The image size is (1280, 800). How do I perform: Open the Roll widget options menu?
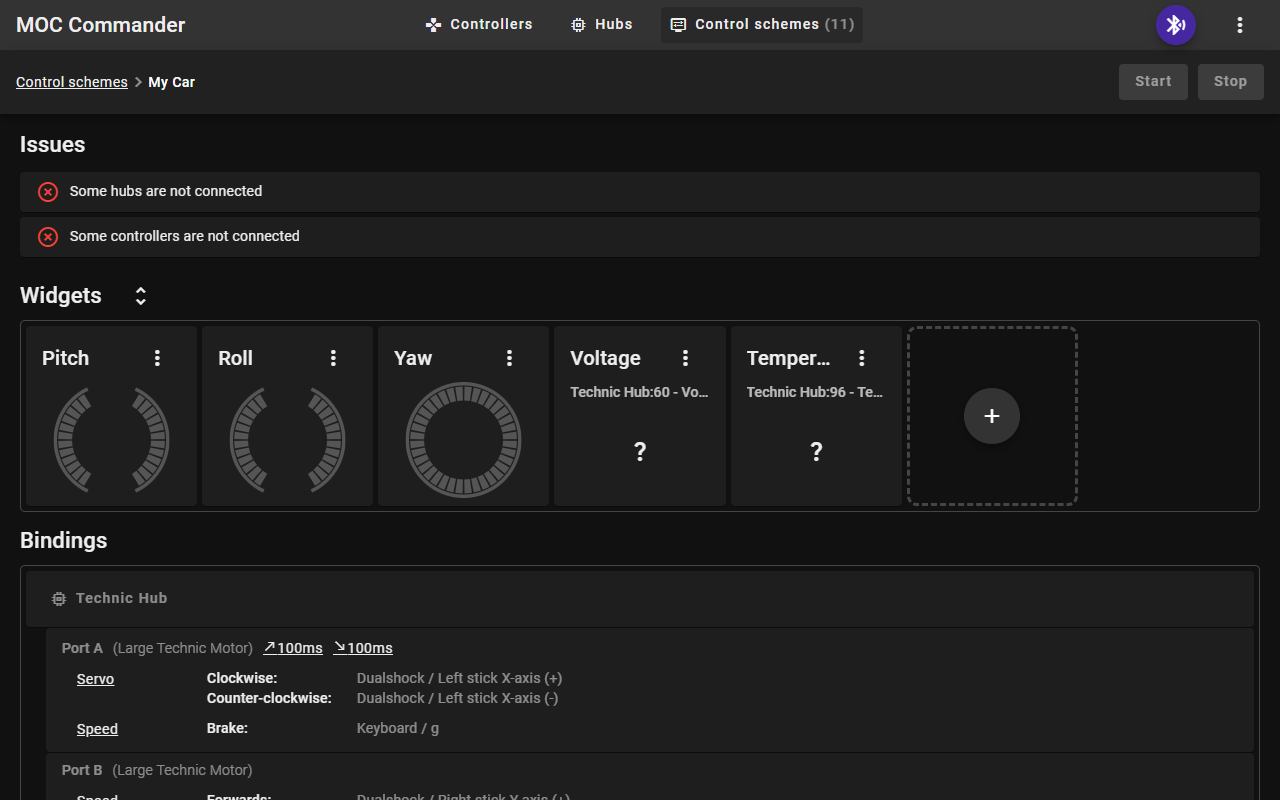tap(333, 358)
